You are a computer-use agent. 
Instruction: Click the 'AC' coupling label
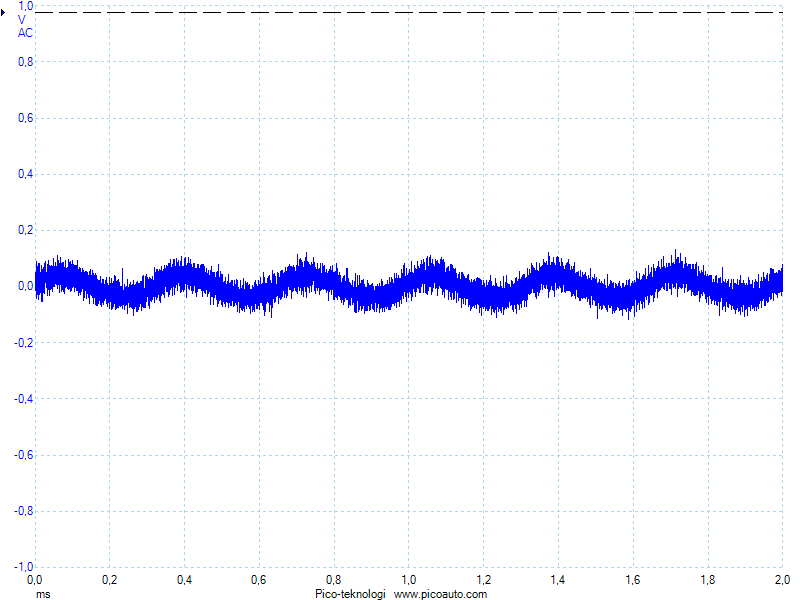coord(25,33)
